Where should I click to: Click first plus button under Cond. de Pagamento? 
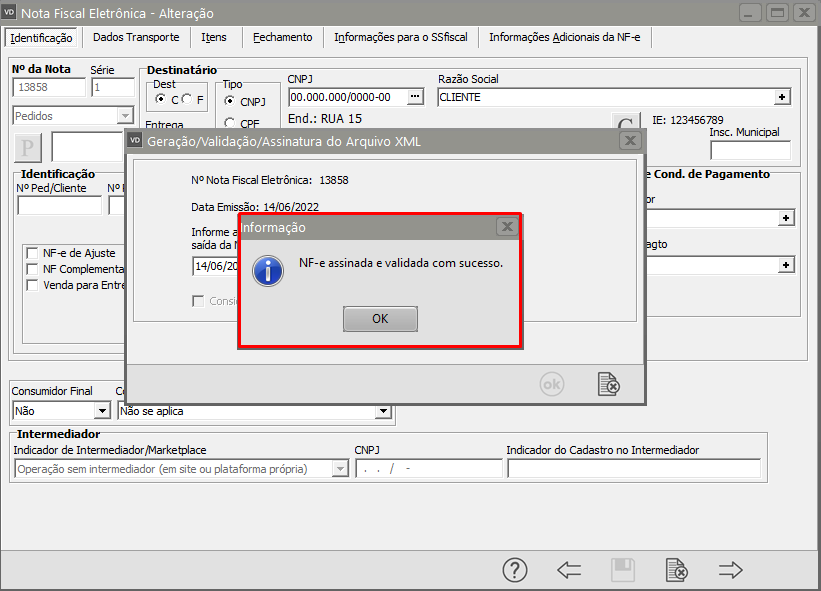[785, 218]
